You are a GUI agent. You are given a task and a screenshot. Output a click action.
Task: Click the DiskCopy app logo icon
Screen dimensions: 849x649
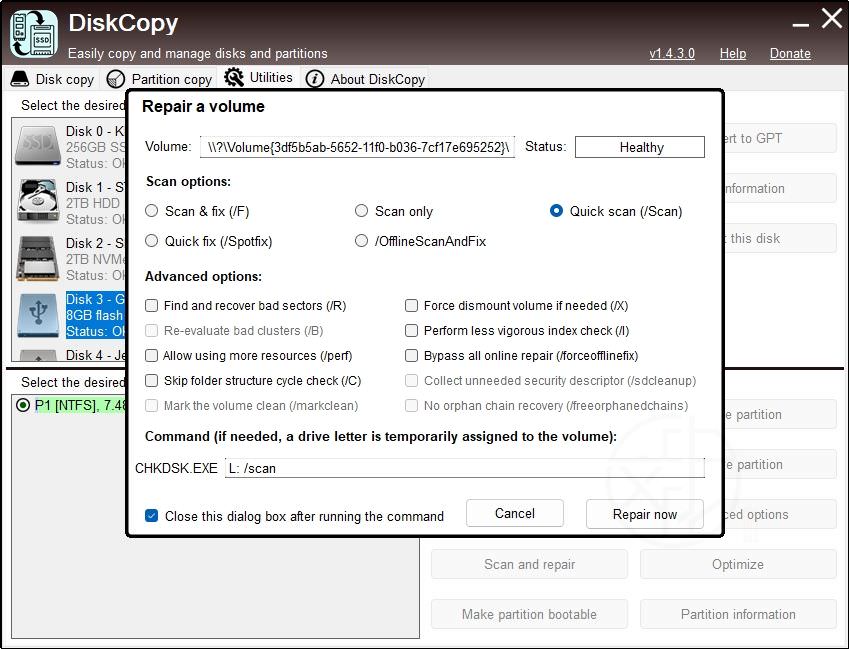click(x=33, y=33)
